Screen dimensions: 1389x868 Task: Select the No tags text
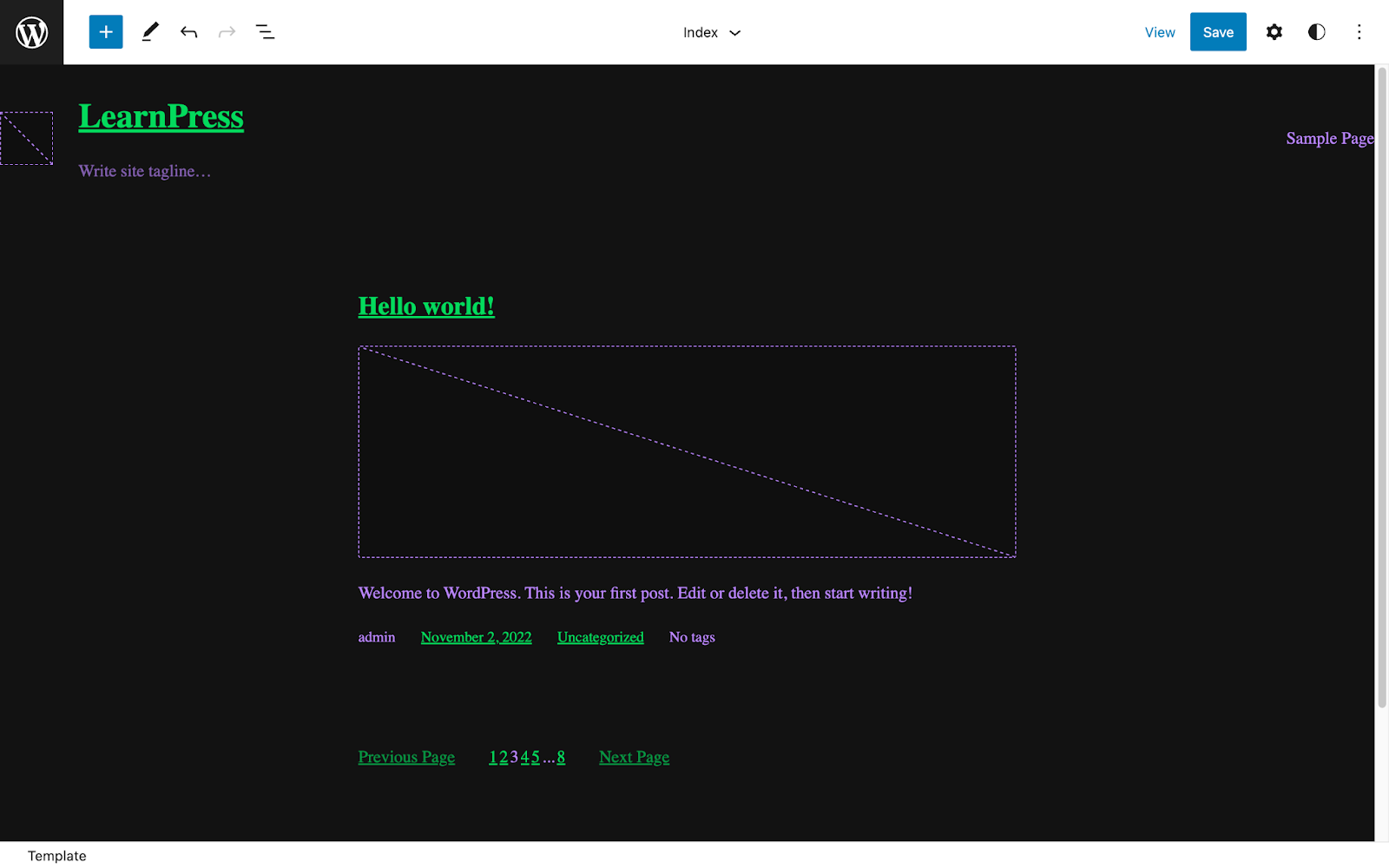pos(692,637)
